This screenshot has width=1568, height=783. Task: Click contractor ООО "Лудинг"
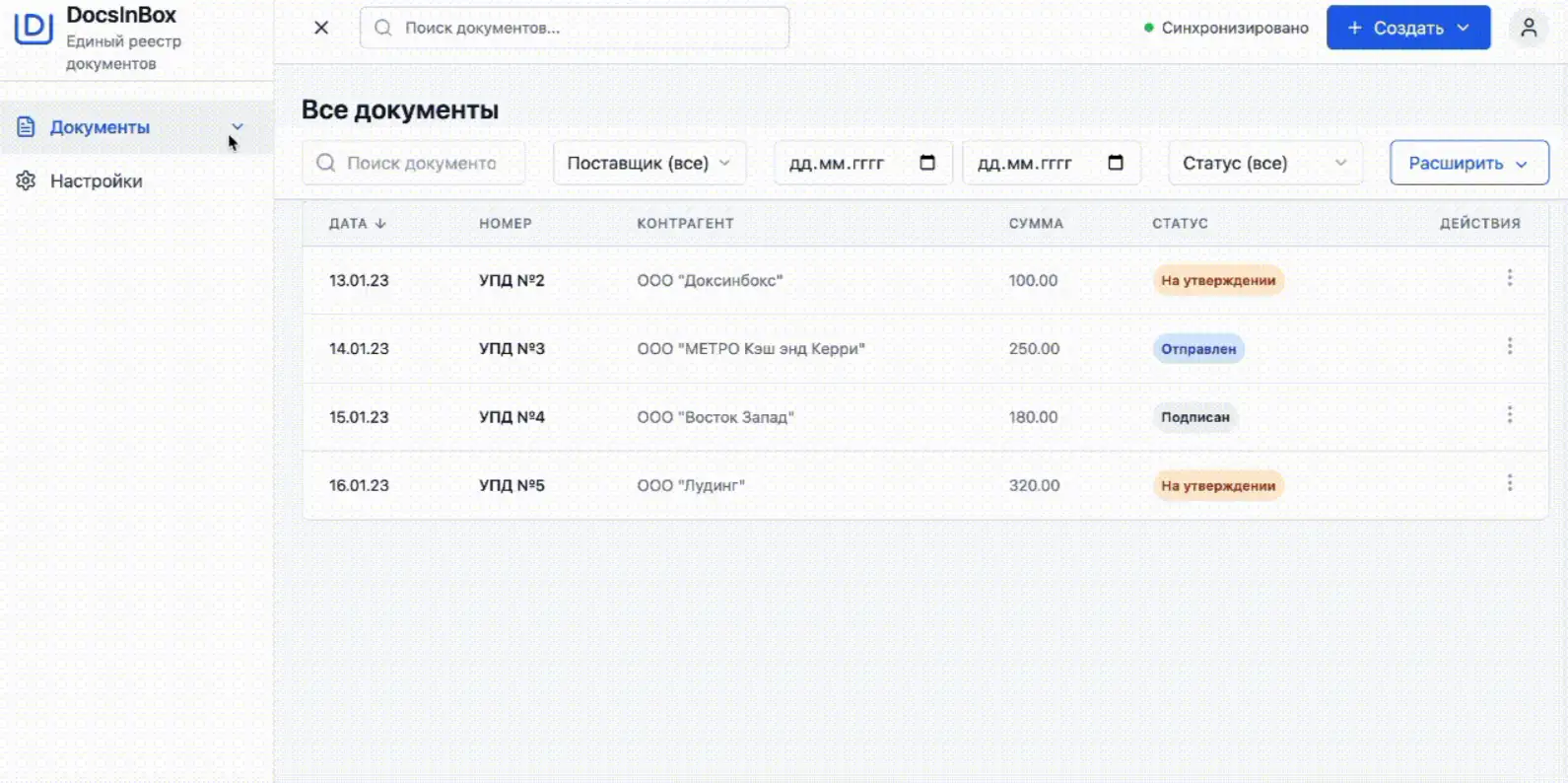[691, 485]
